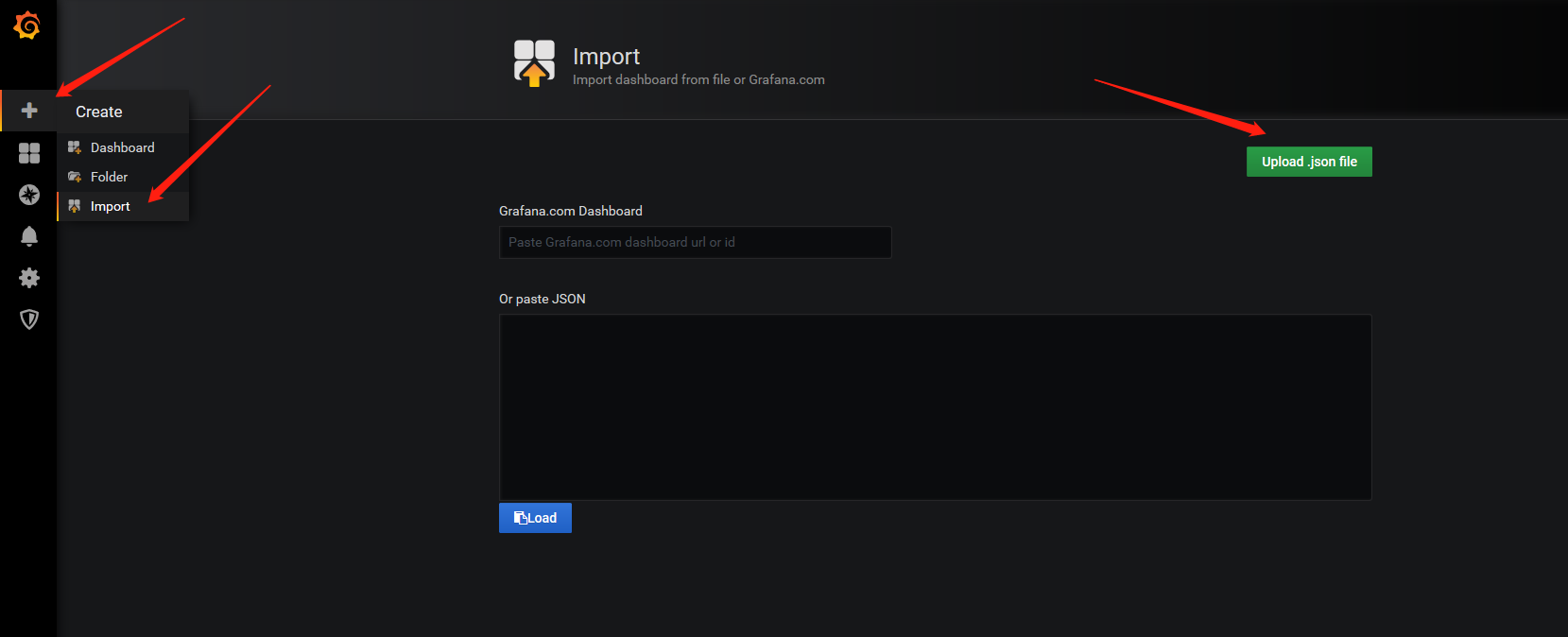1568x637 pixels.
Task: Click the Create menu header
Action: click(123, 112)
